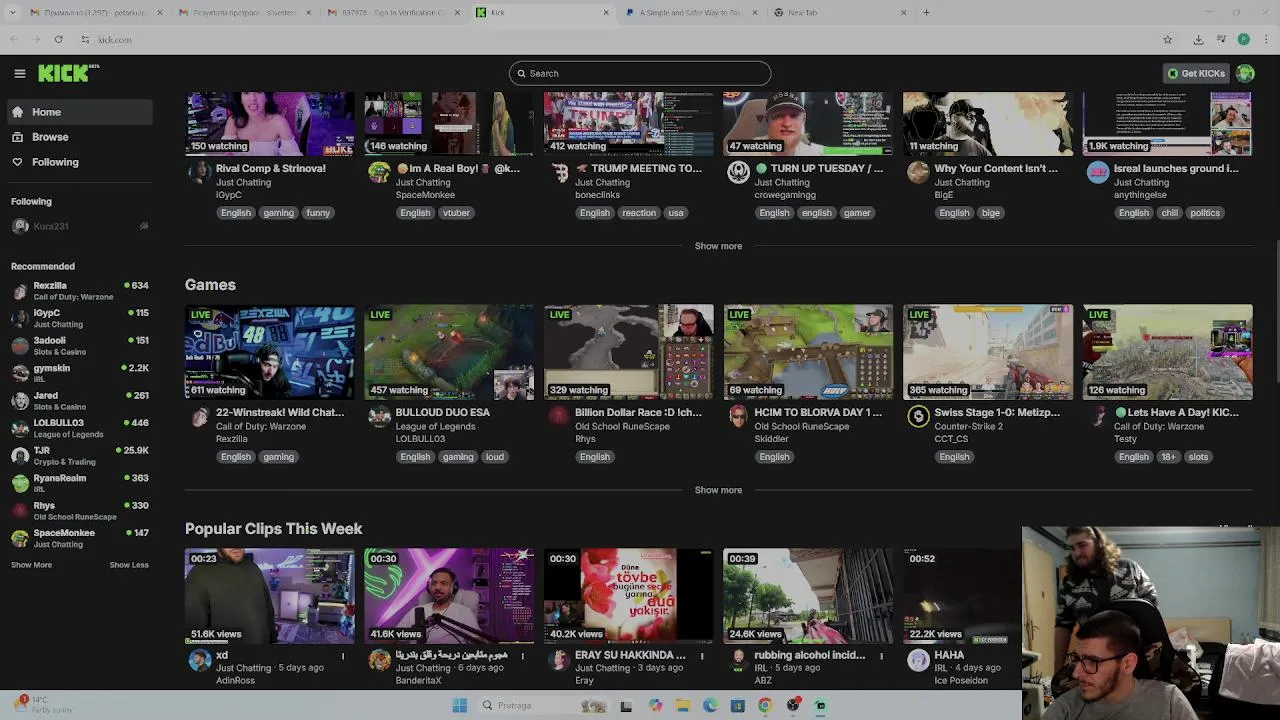
Task: Open the Chrome tab list dropdown
Action: 13,13
